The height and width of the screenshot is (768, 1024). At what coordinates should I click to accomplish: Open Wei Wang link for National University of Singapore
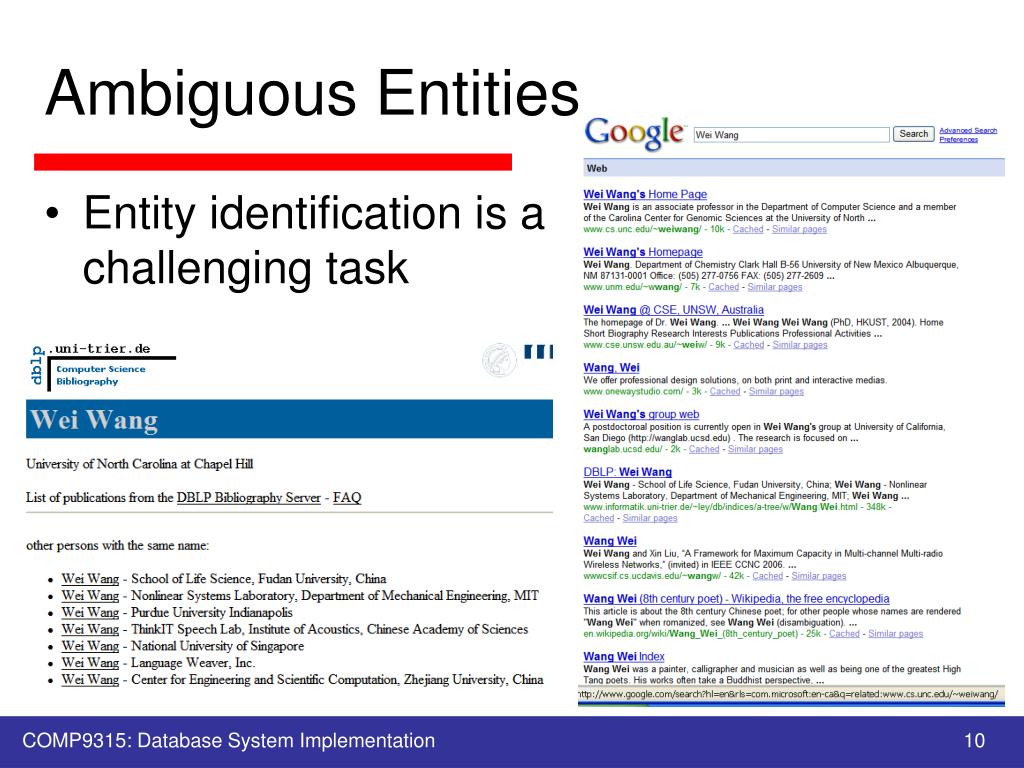tap(90, 646)
